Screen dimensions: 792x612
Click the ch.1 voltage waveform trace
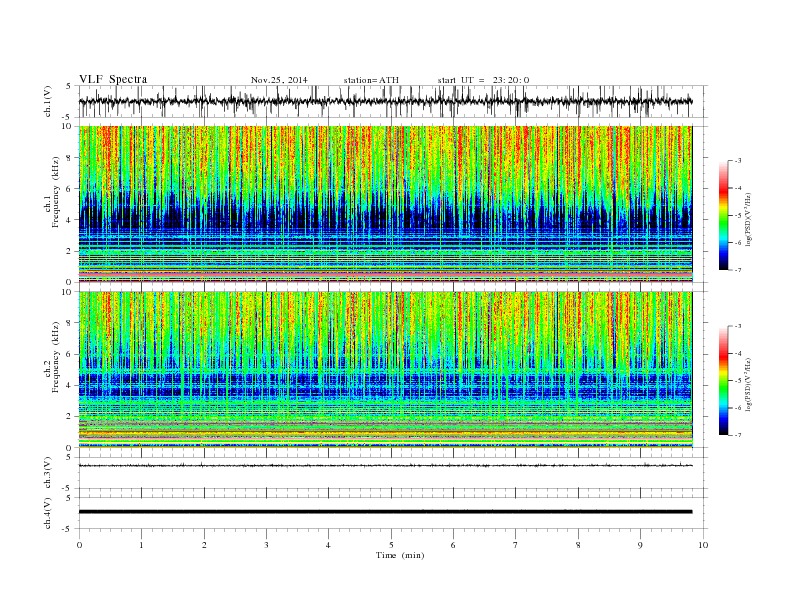(385, 101)
